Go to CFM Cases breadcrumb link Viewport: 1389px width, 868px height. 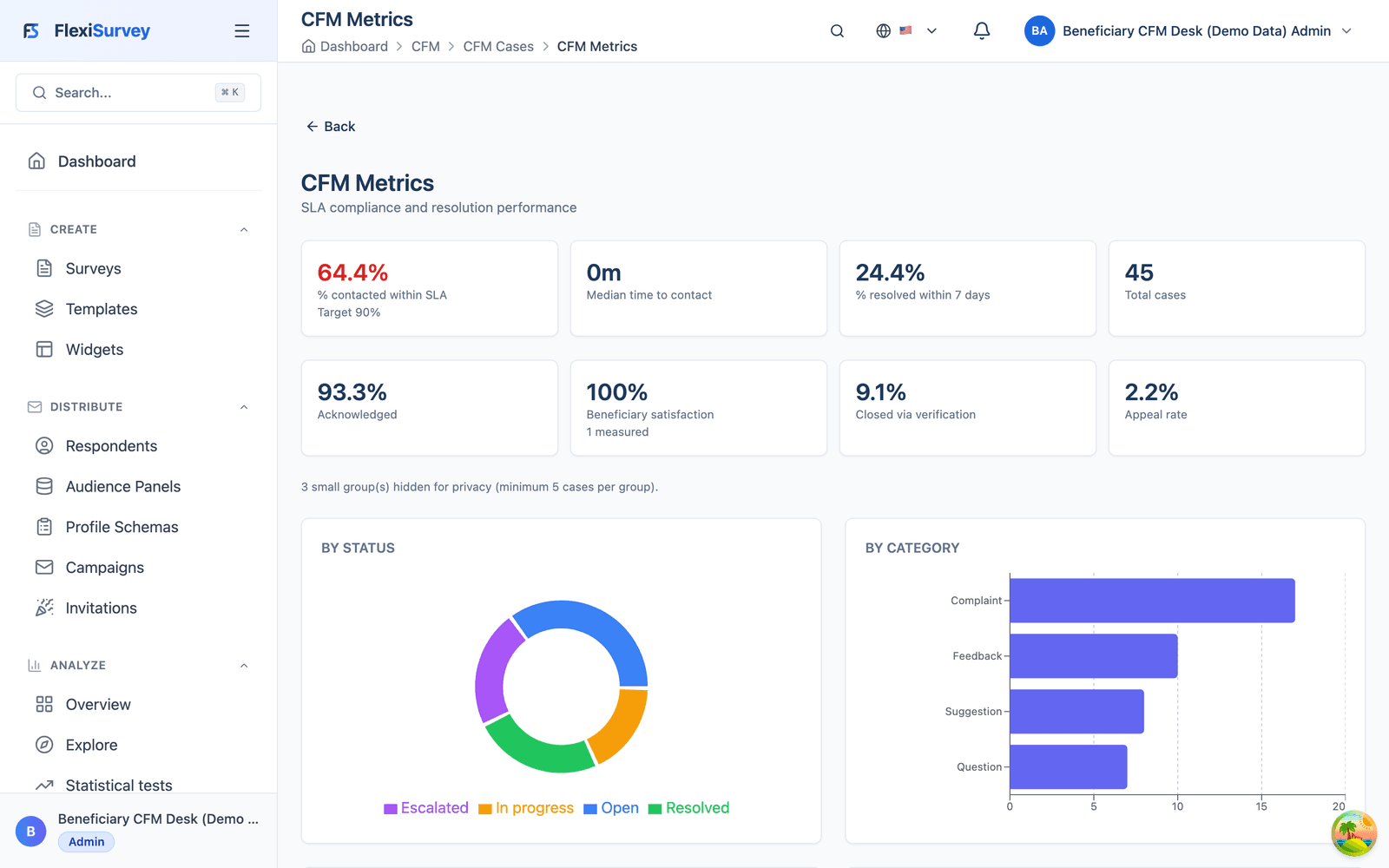[x=498, y=46]
